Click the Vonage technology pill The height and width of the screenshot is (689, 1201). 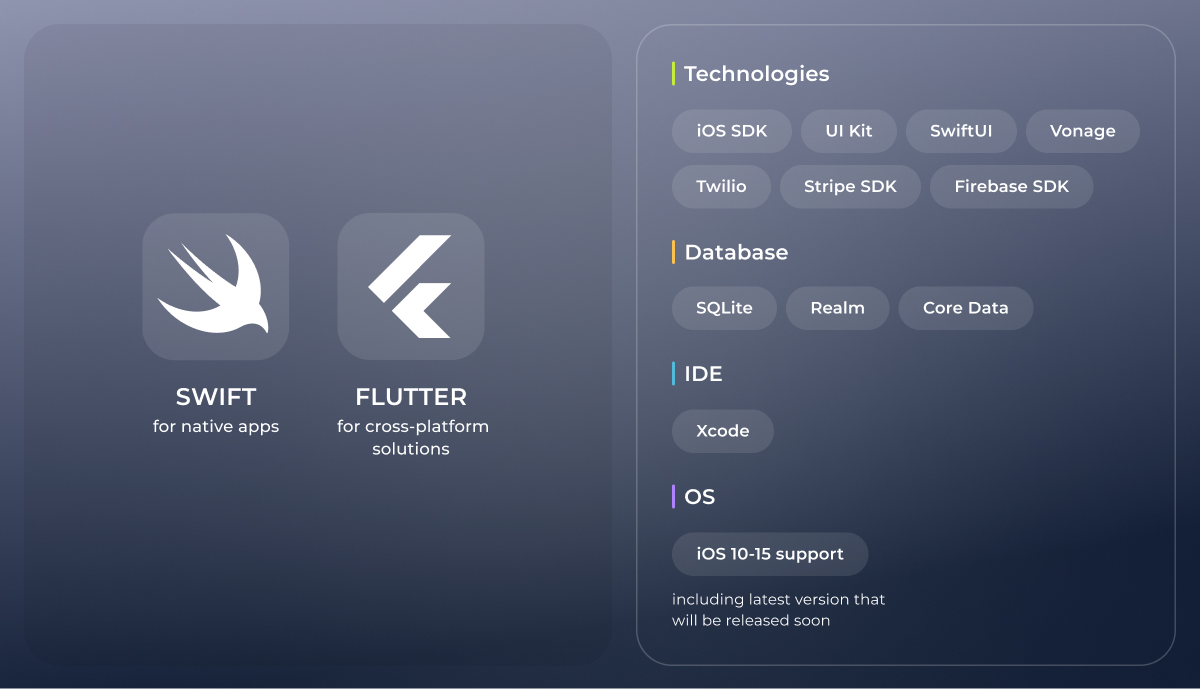(x=1083, y=131)
